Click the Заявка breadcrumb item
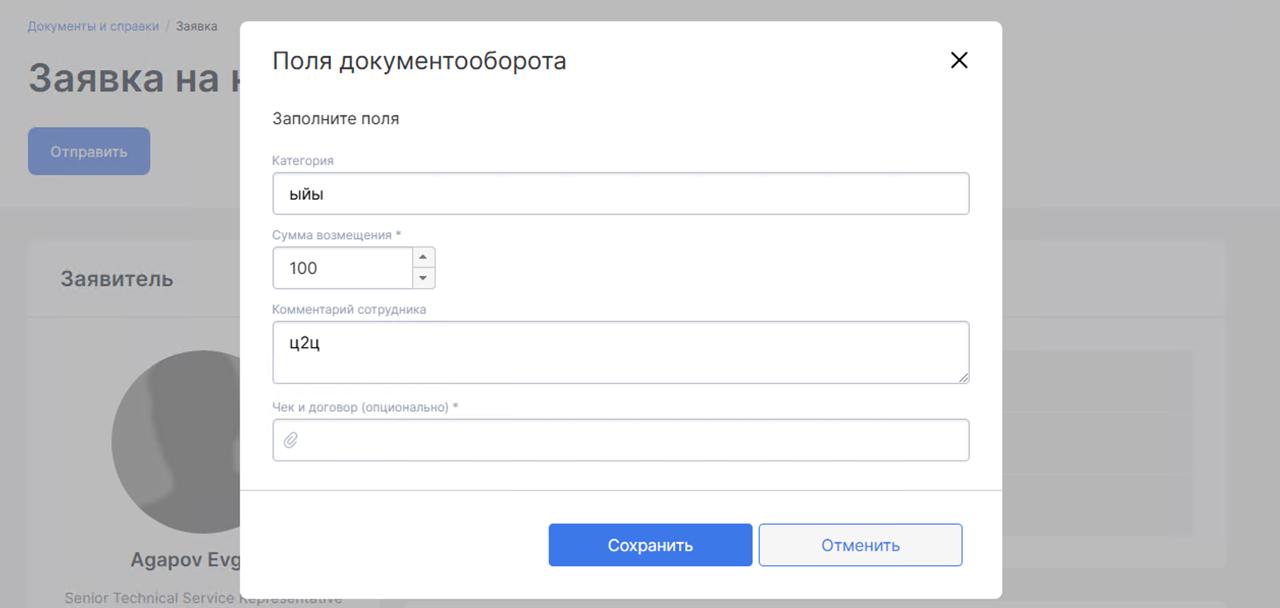This screenshot has height=608, width=1280. coord(197,27)
